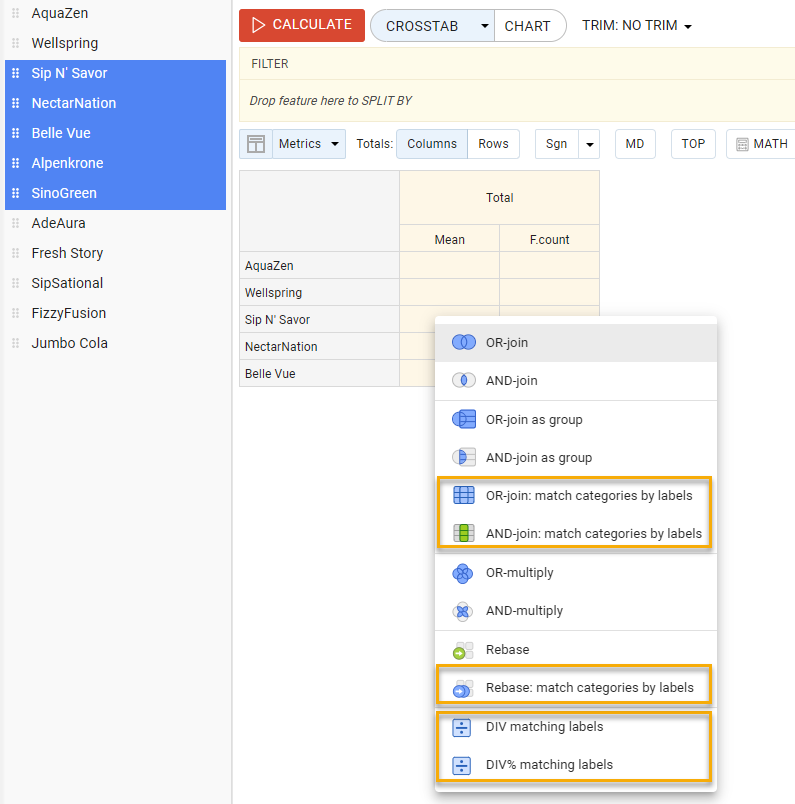
Task: Open the Sgn dropdown arrow
Action: (x=589, y=144)
